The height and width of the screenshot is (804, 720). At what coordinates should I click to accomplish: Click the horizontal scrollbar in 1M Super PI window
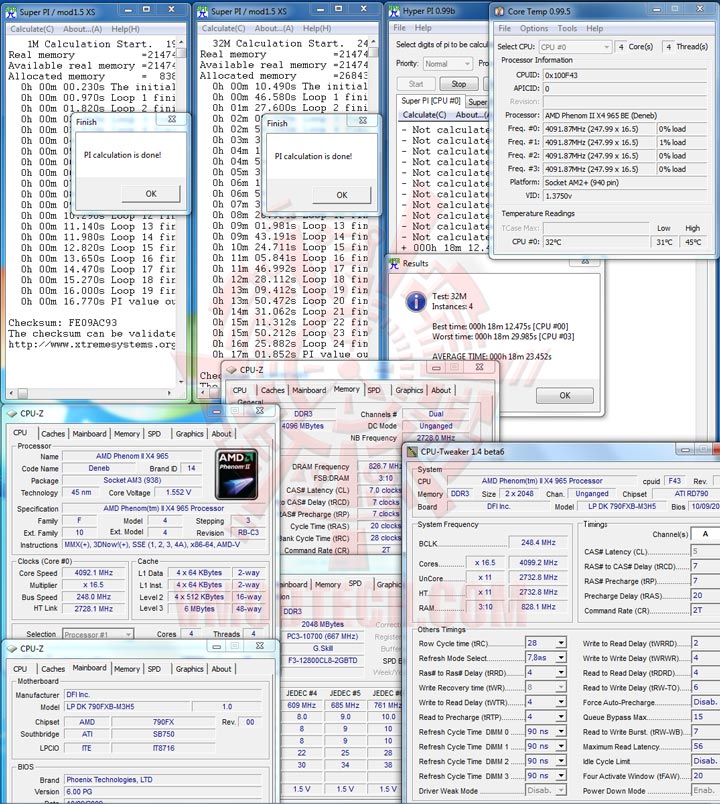click(90, 393)
